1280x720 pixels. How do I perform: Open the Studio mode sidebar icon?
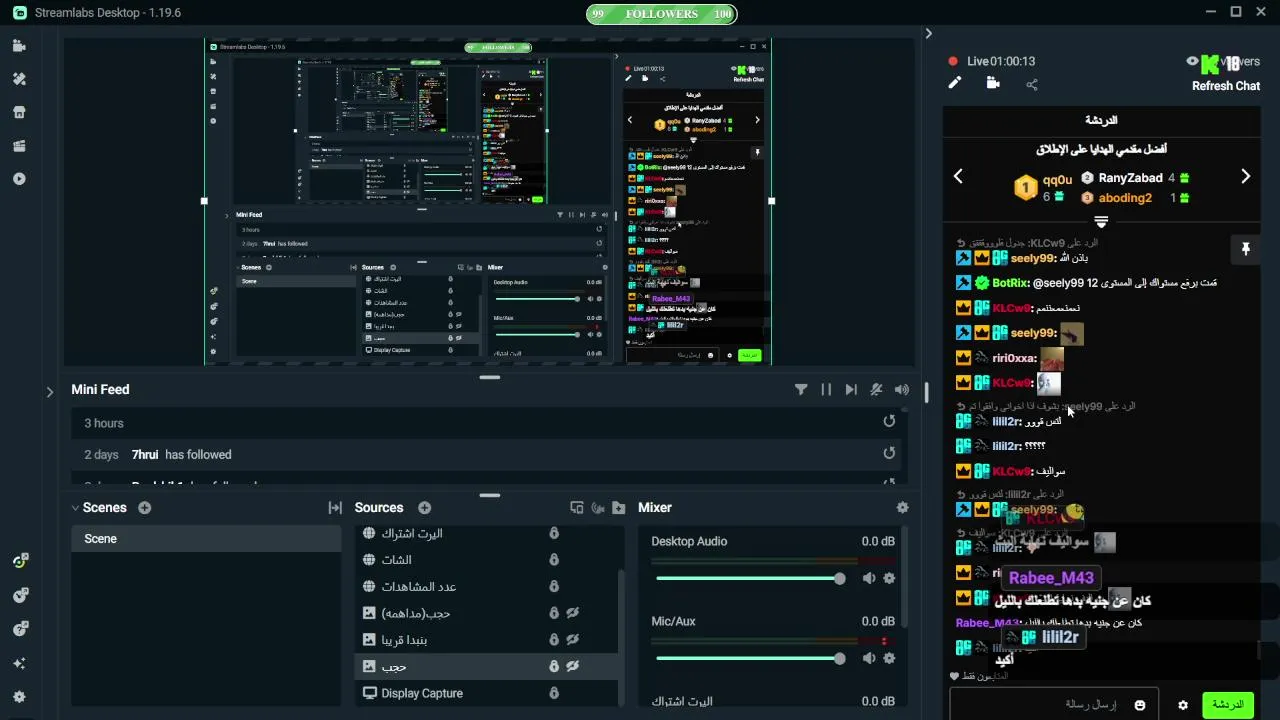click(x=20, y=46)
